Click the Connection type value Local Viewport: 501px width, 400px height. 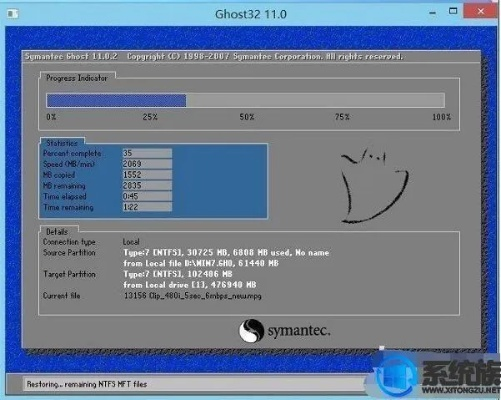[131, 242]
